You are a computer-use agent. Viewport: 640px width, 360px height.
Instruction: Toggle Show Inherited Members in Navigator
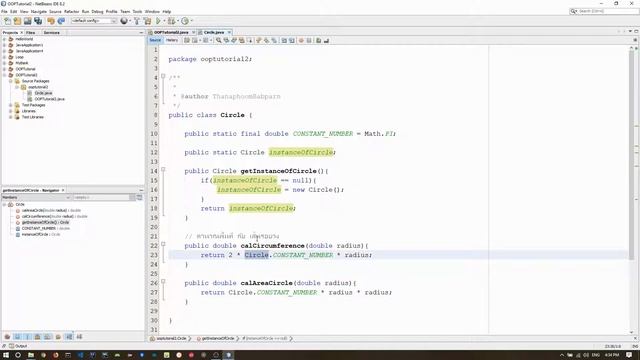(7, 337)
